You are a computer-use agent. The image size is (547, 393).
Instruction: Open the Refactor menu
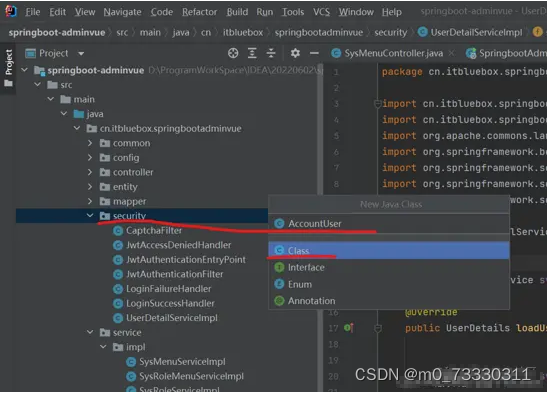[199, 12]
